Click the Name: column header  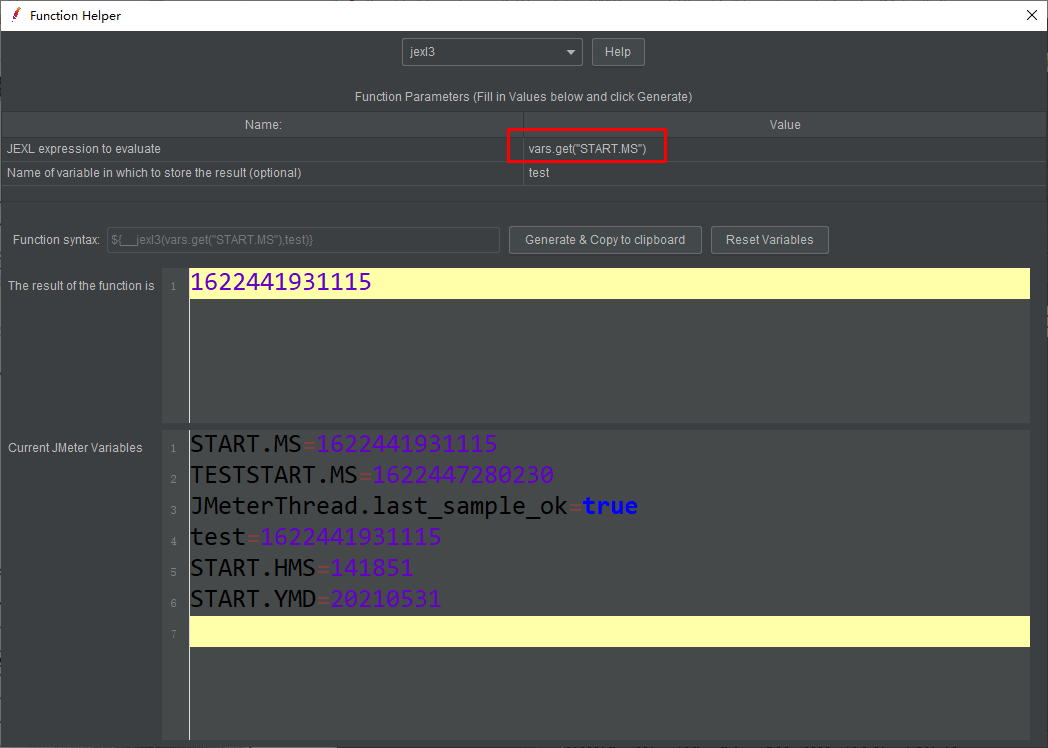[x=263, y=125]
